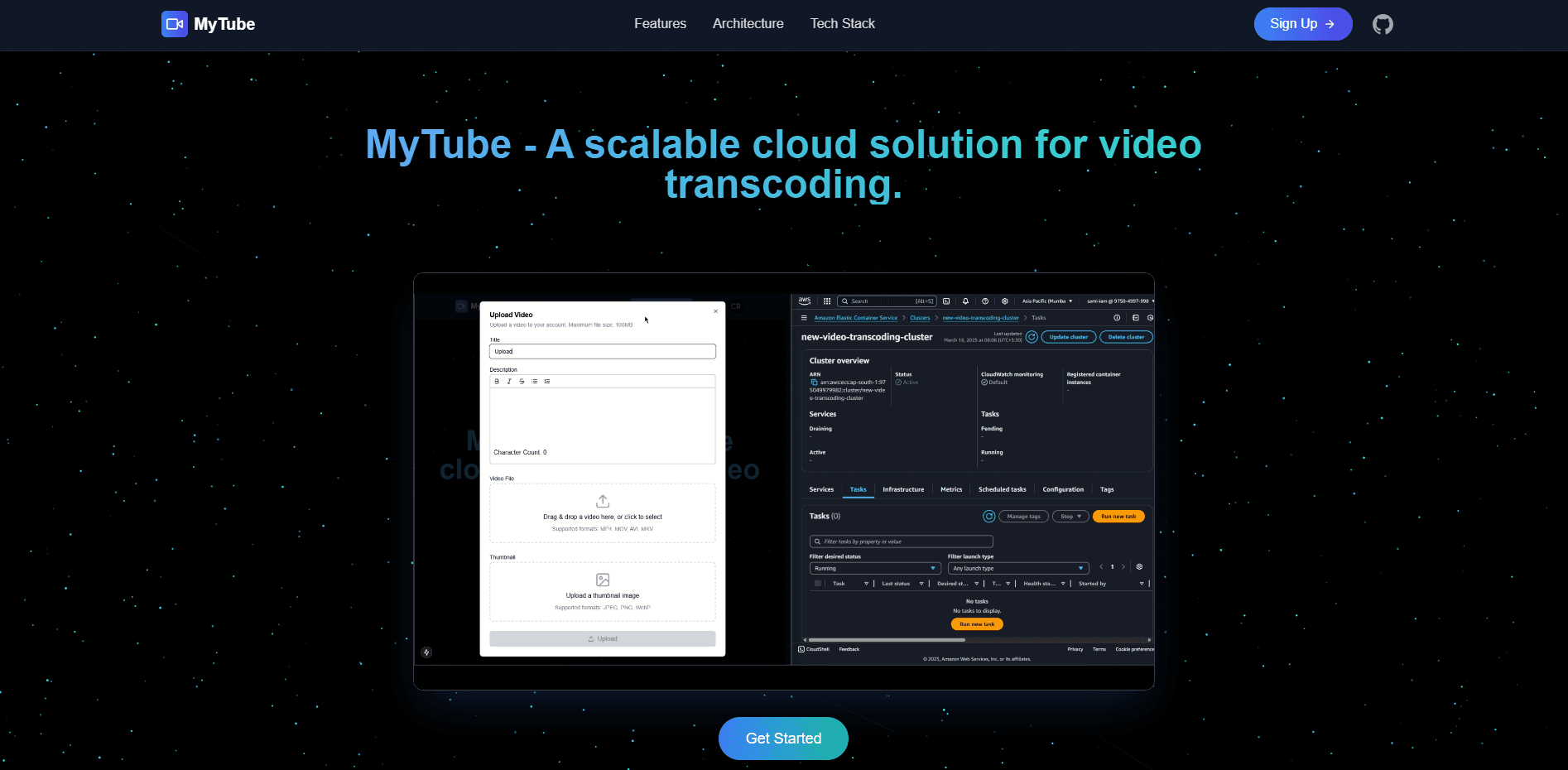The image size is (1568, 770).
Task: Toggle Italic in the description editor
Action: (509, 382)
